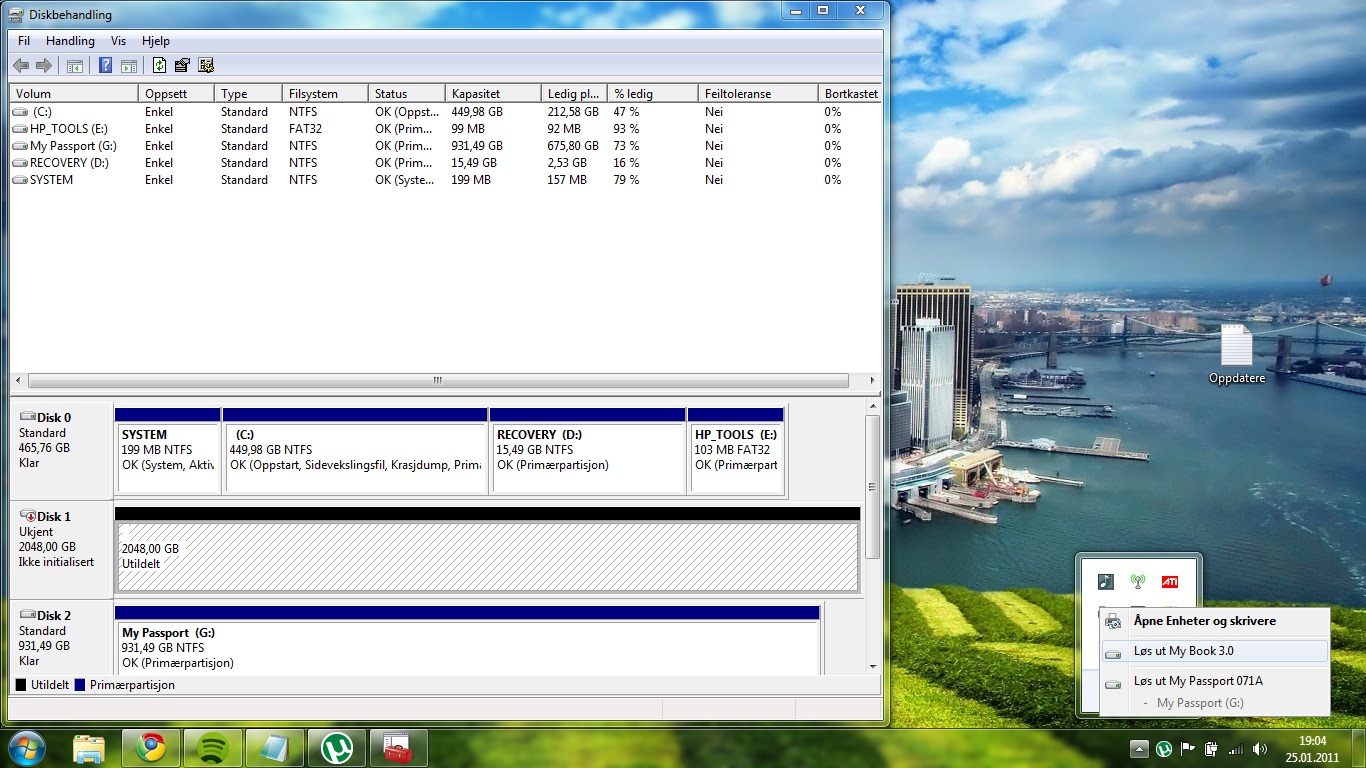
Task: Open uTorrent from the taskbar
Action: click(x=337, y=748)
